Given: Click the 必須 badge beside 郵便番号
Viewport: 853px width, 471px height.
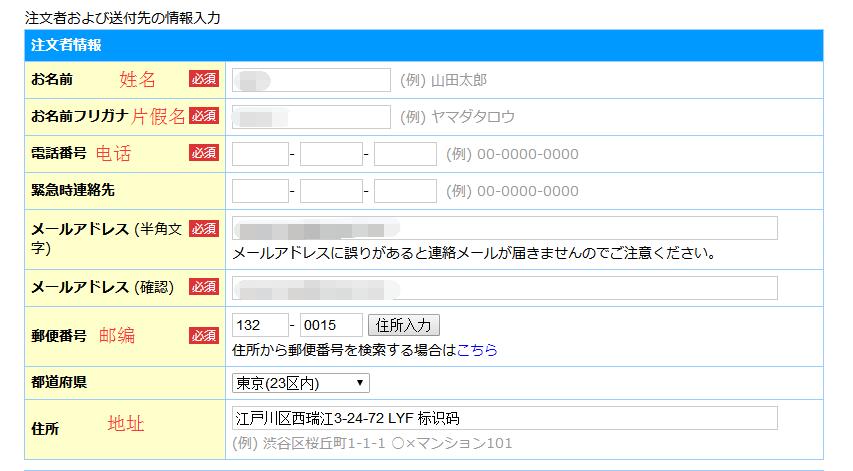Looking at the screenshot, I should coord(204,335).
